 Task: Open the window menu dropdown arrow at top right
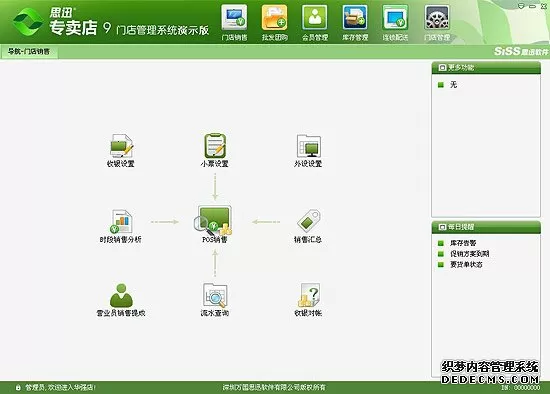click(x=522, y=6)
